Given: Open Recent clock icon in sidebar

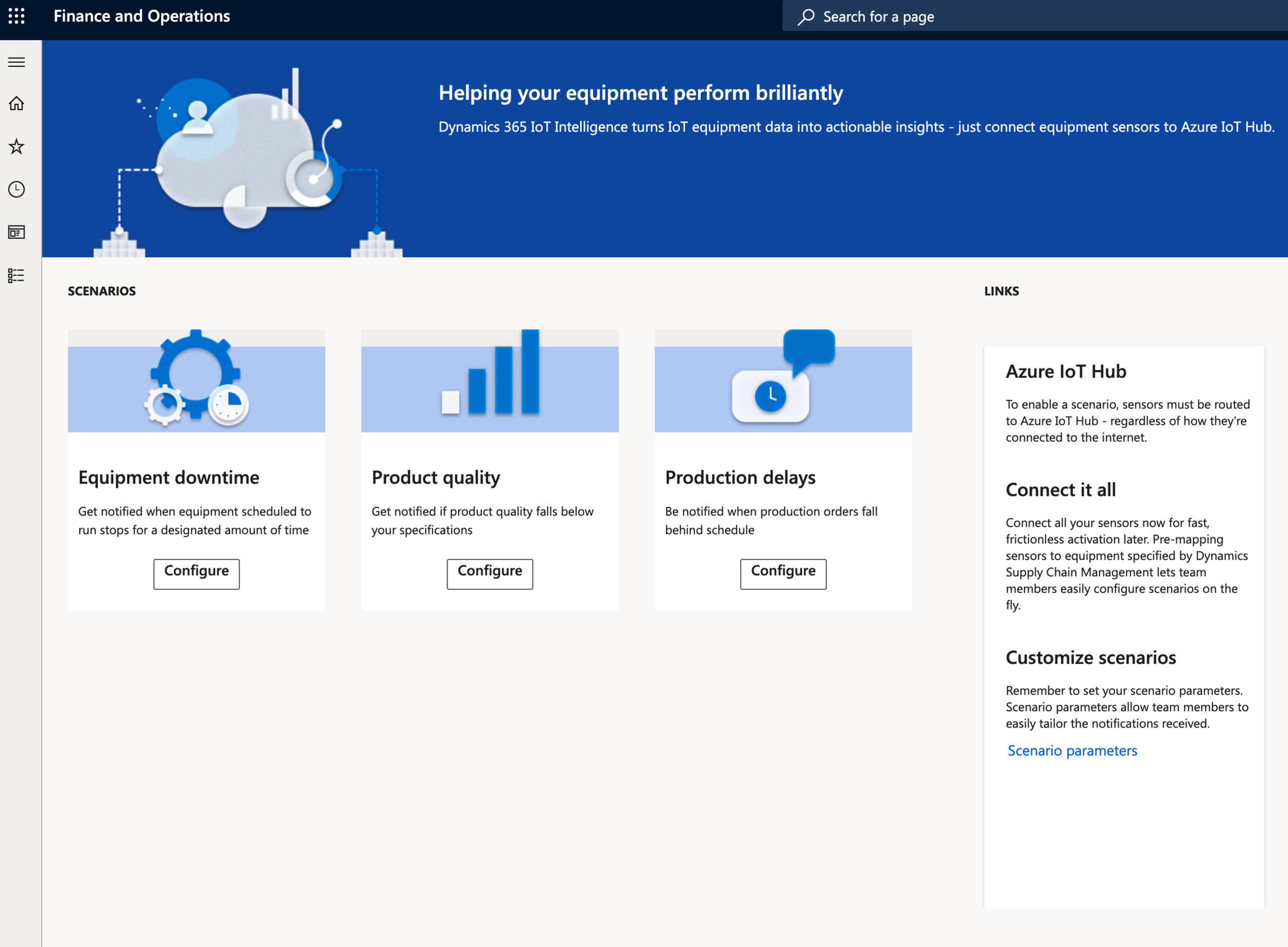Looking at the screenshot, I should pyautogui.click(x=16, y=190).
